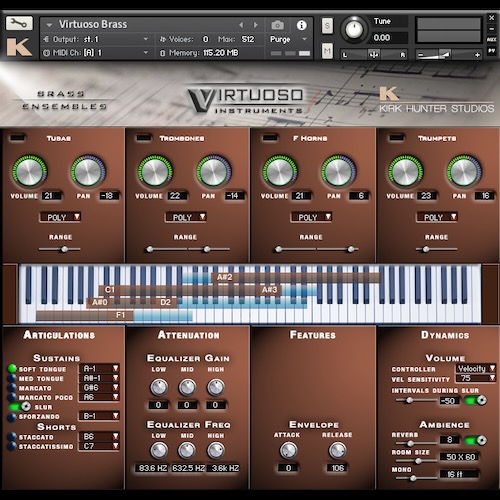
Task: Click the Equalizer Freq High knob
Action: click(216, 451)
